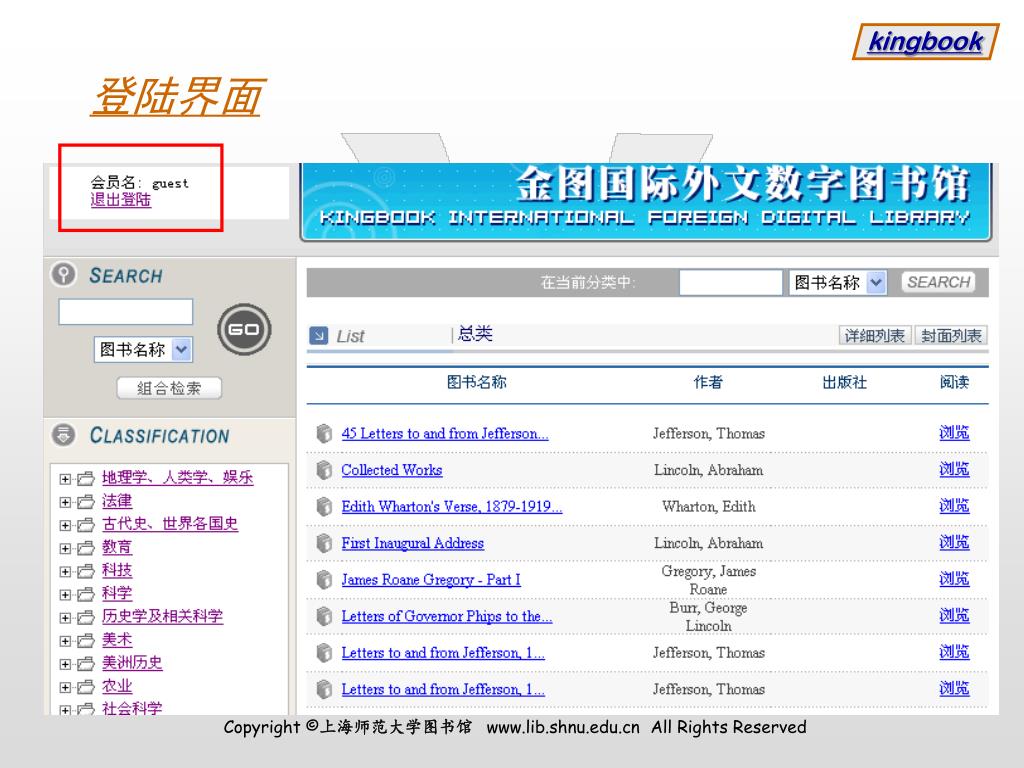The width and height of the screenshot is (1024, 768).
Task: Click the book icon beside 45 Letters to and from Jefferson
Action: pos(324,433)
